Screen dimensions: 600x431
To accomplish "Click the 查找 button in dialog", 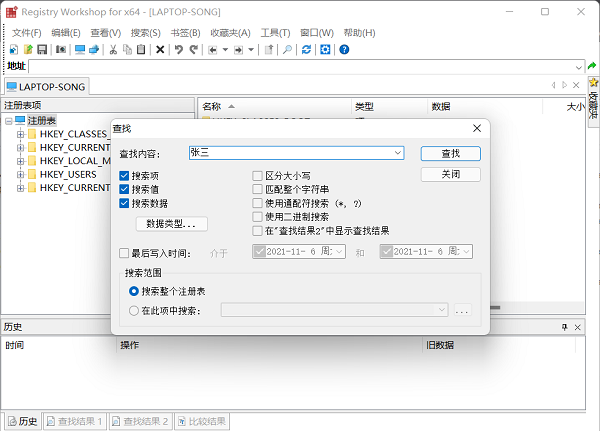I will [450, 153].
